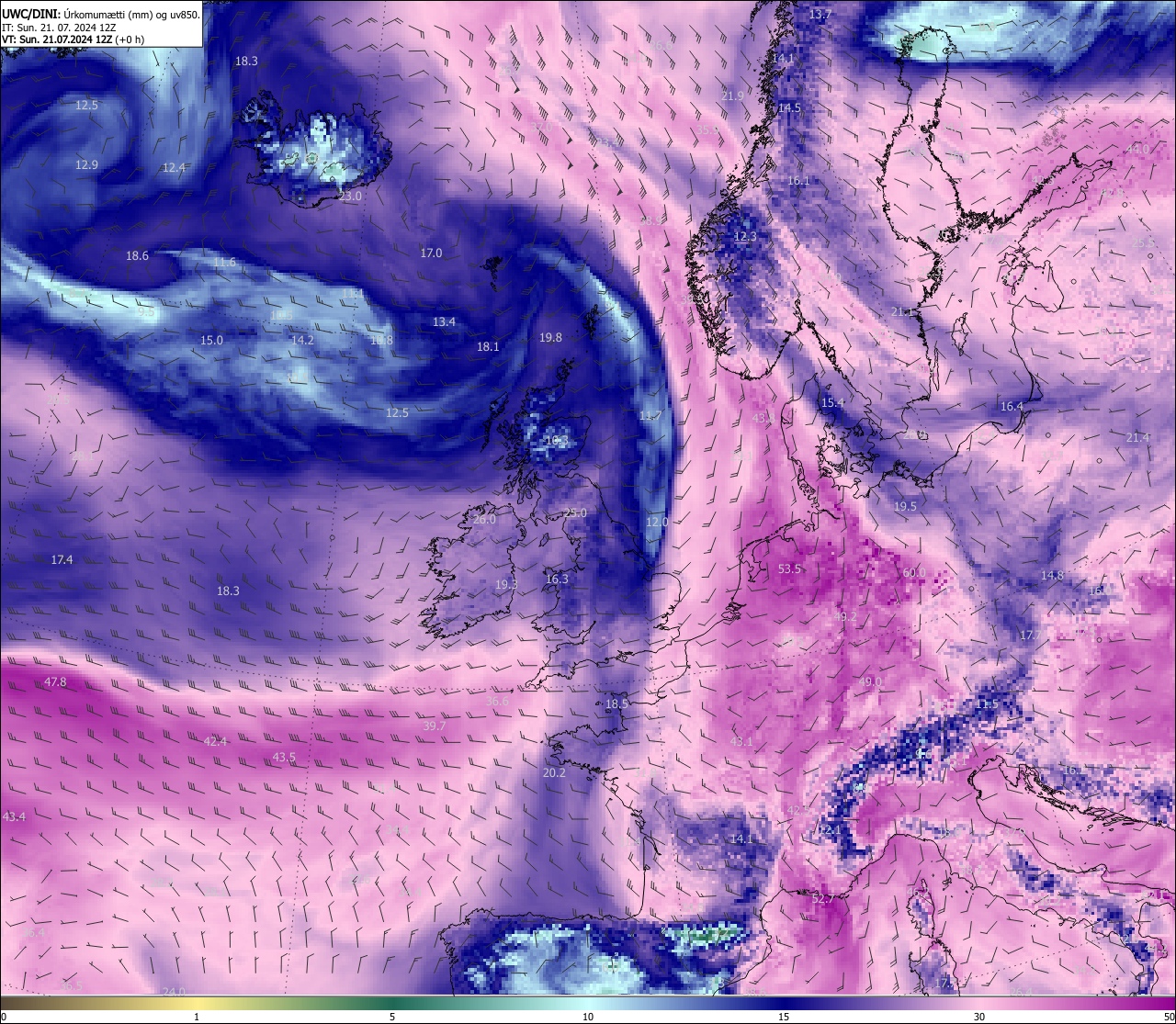Image resolution: width=1176 pixels, height=1024 pixels.
Task: Click the 20.2 value off Brittany
Action: tap(554, 773)
